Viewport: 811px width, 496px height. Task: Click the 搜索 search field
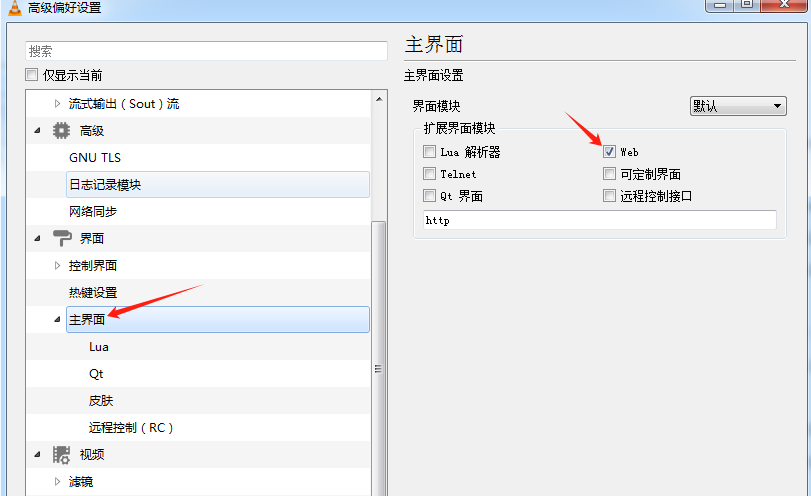tap(206, 51)
